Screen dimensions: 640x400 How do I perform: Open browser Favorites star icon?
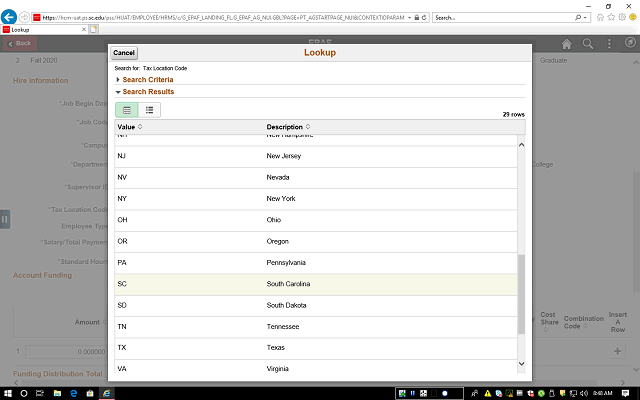(611, 17)
